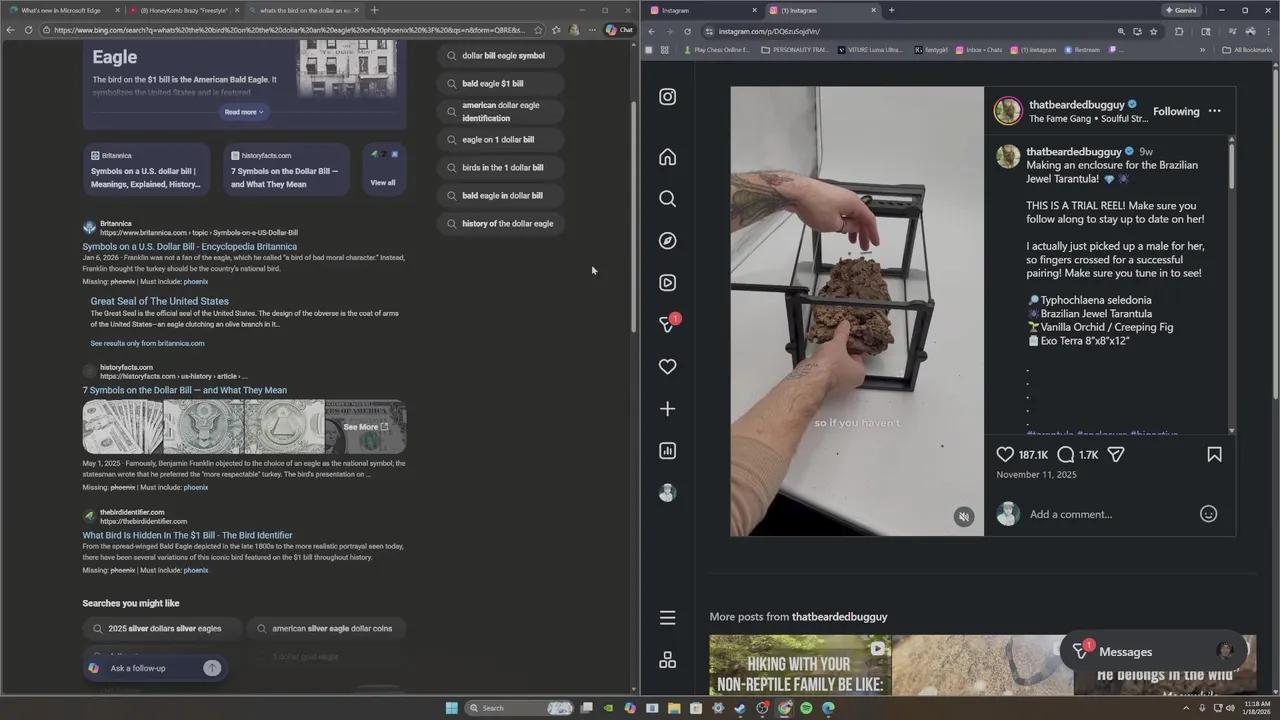Open thatbeardedbugguy profile from post header
Screen dimensions: 1280x720
pyautogui.click(x=1077, y=104)
